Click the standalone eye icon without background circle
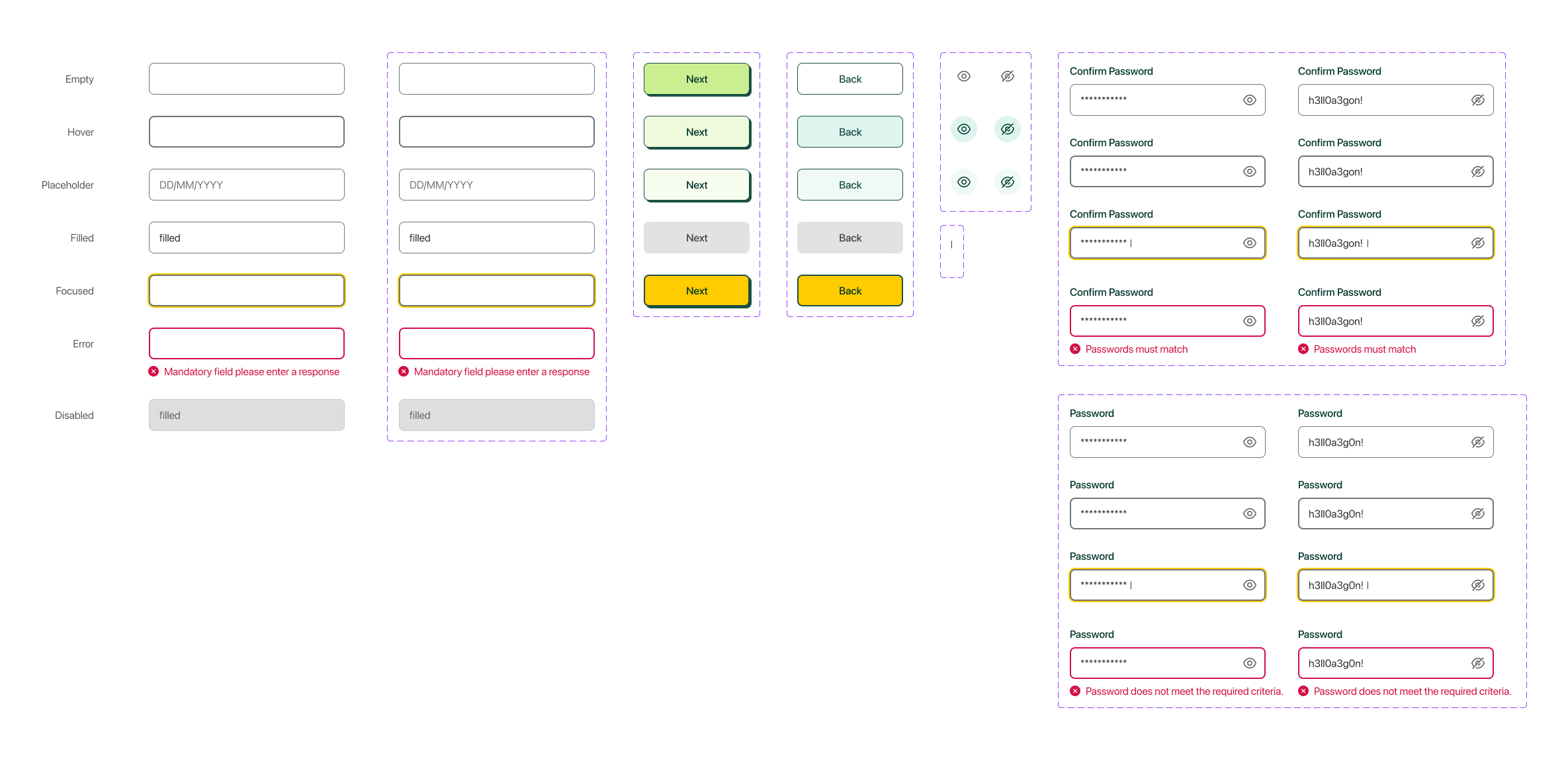The image size is (1568, 761). pos(964,77)
